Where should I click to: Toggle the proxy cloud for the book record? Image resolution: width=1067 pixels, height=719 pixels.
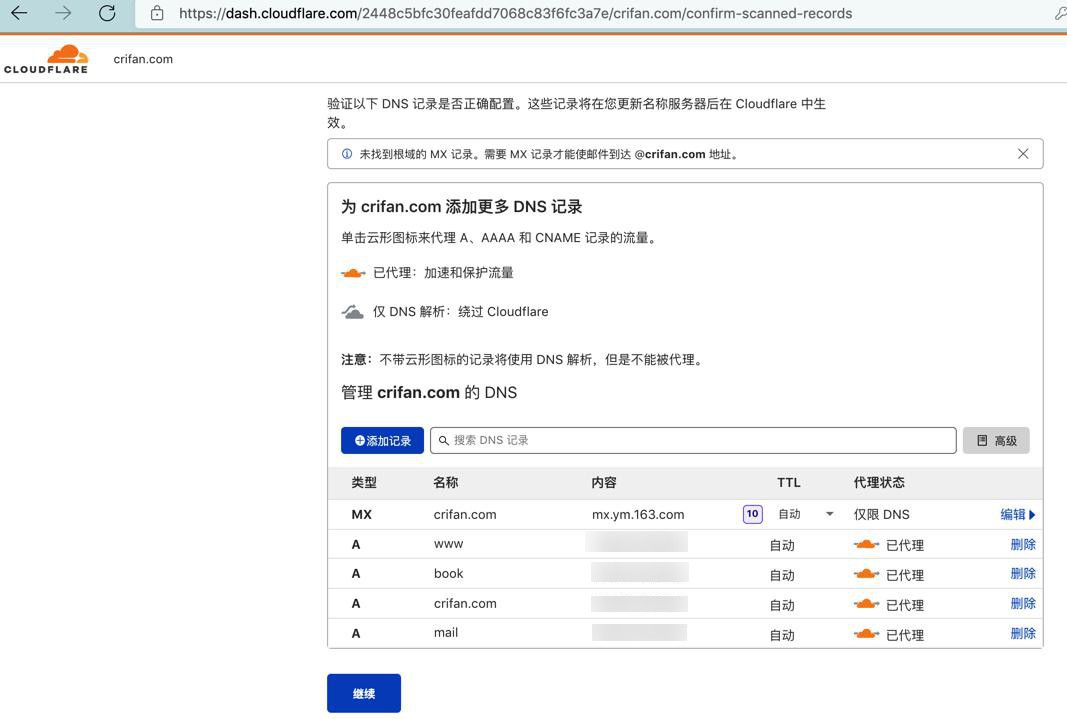click(x=866, y=574)
